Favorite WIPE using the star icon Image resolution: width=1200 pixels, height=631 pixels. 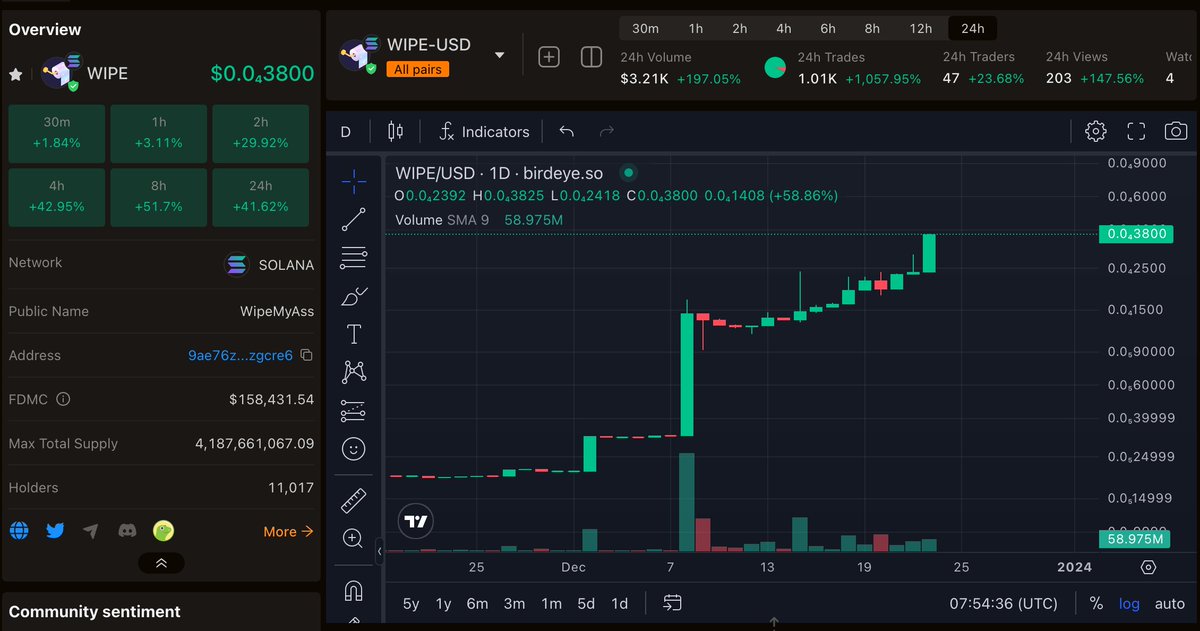14,72
